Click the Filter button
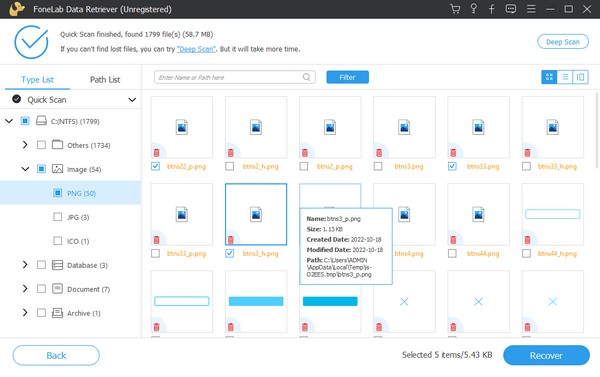 (x=347, y=77)
